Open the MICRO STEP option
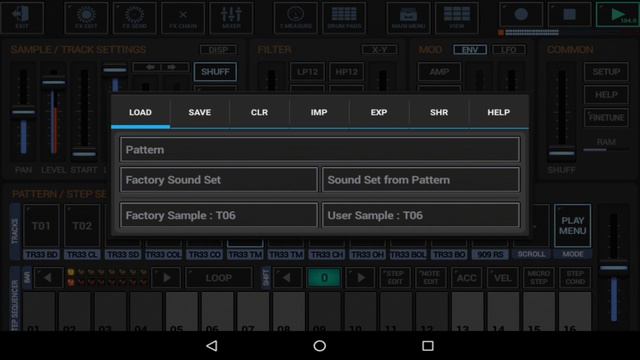Viewport: 640px width, 360px height. point(538,278)
